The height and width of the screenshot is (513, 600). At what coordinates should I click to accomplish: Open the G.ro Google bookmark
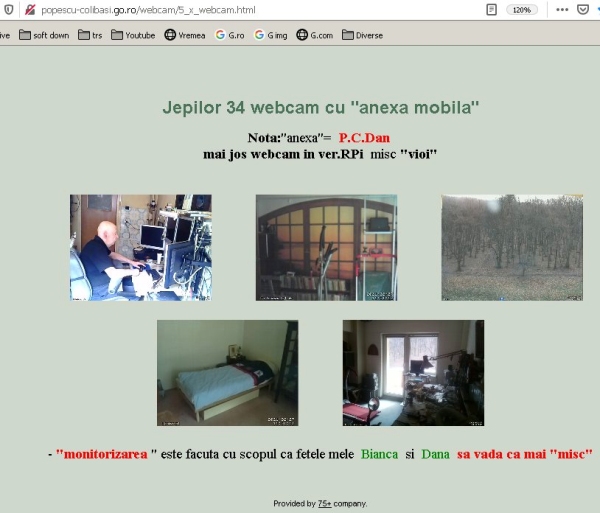(x=229, y=35)
